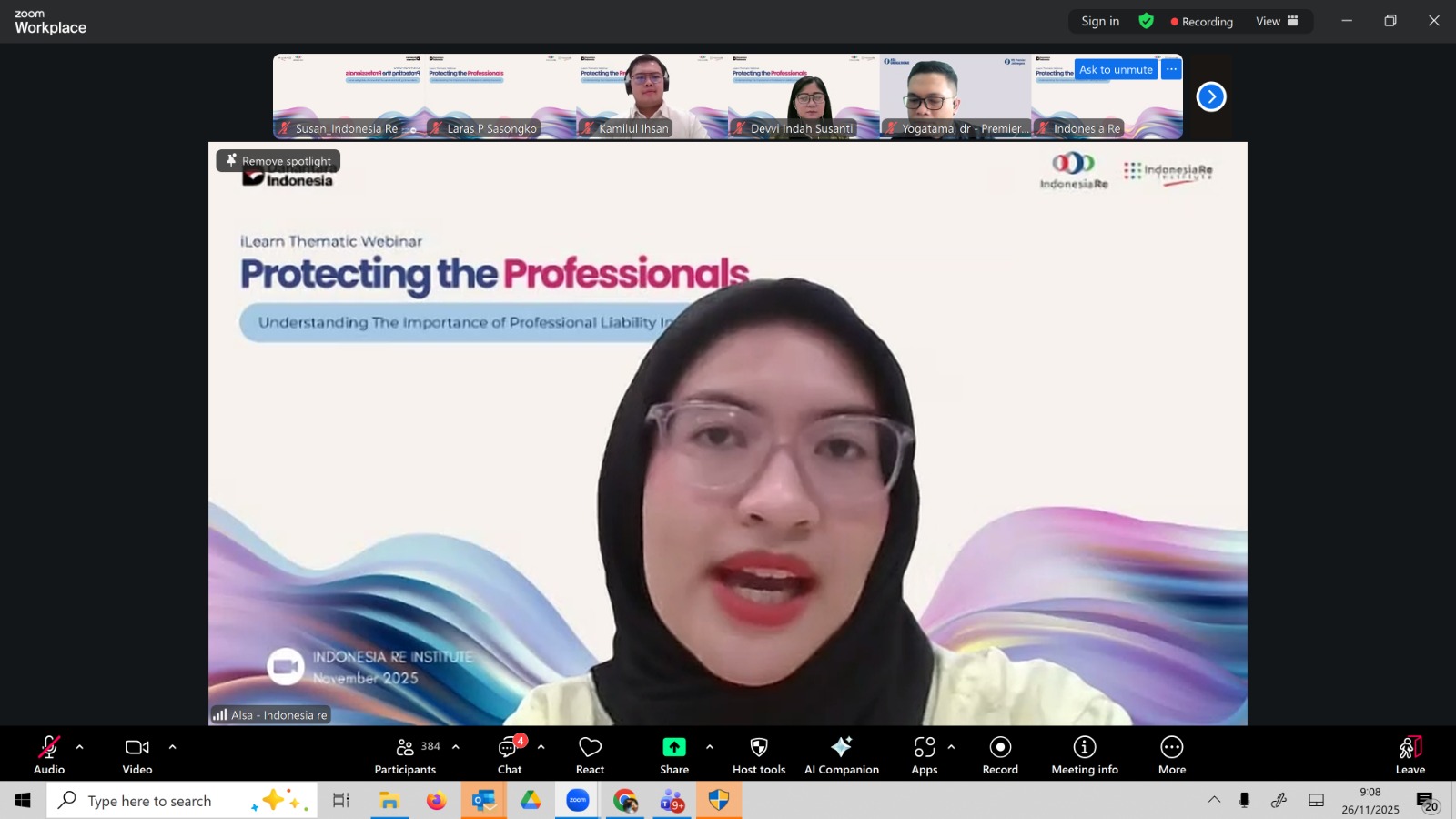Start screen Share

click(674, 755)
